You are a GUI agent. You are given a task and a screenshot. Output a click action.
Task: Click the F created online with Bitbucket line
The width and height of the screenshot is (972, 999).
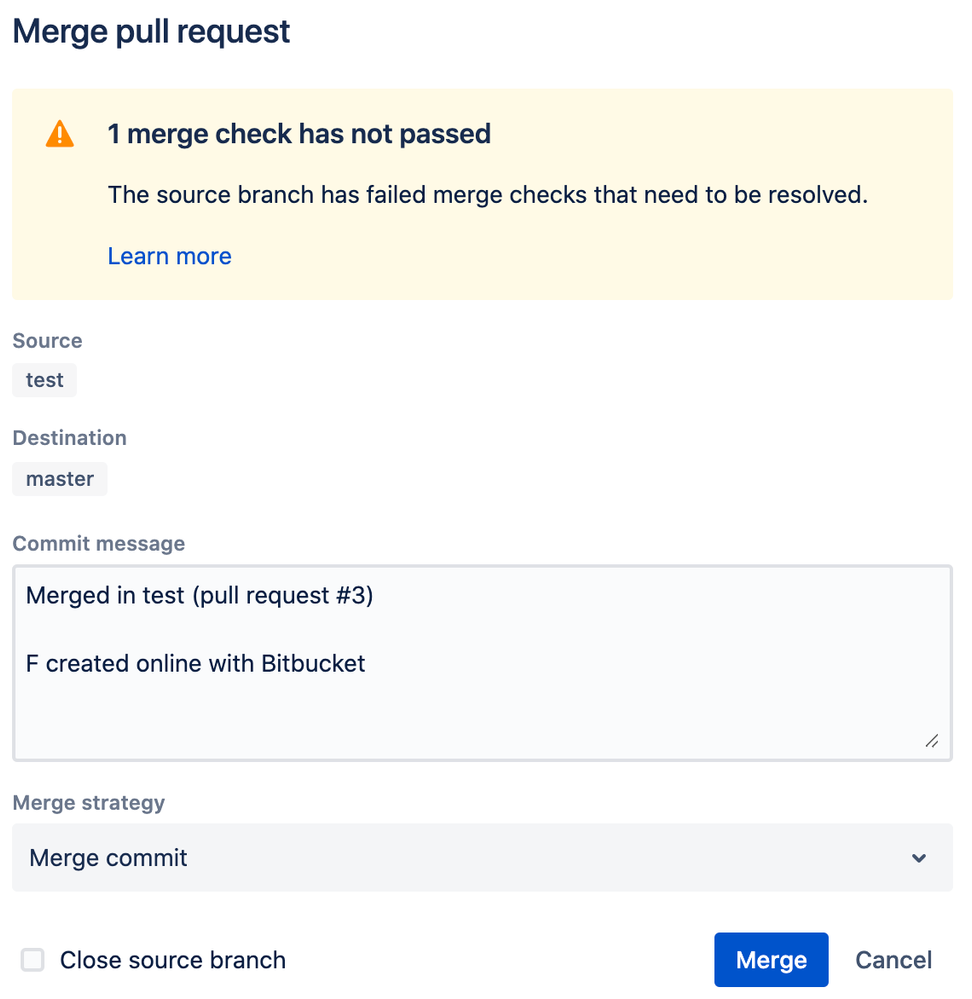[x=196, y=663]
